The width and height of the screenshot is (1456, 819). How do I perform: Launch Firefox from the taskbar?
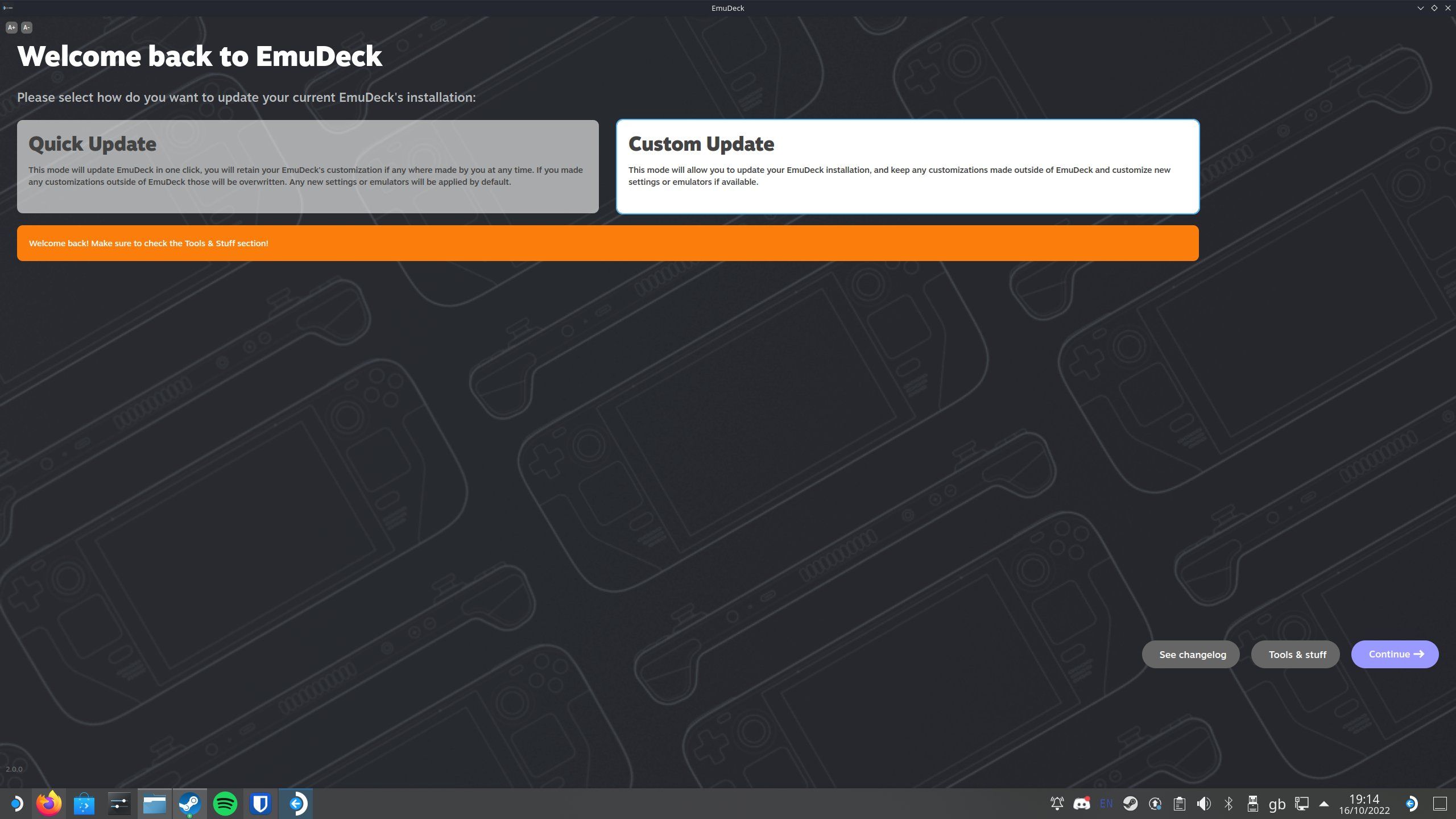[49, 804]
